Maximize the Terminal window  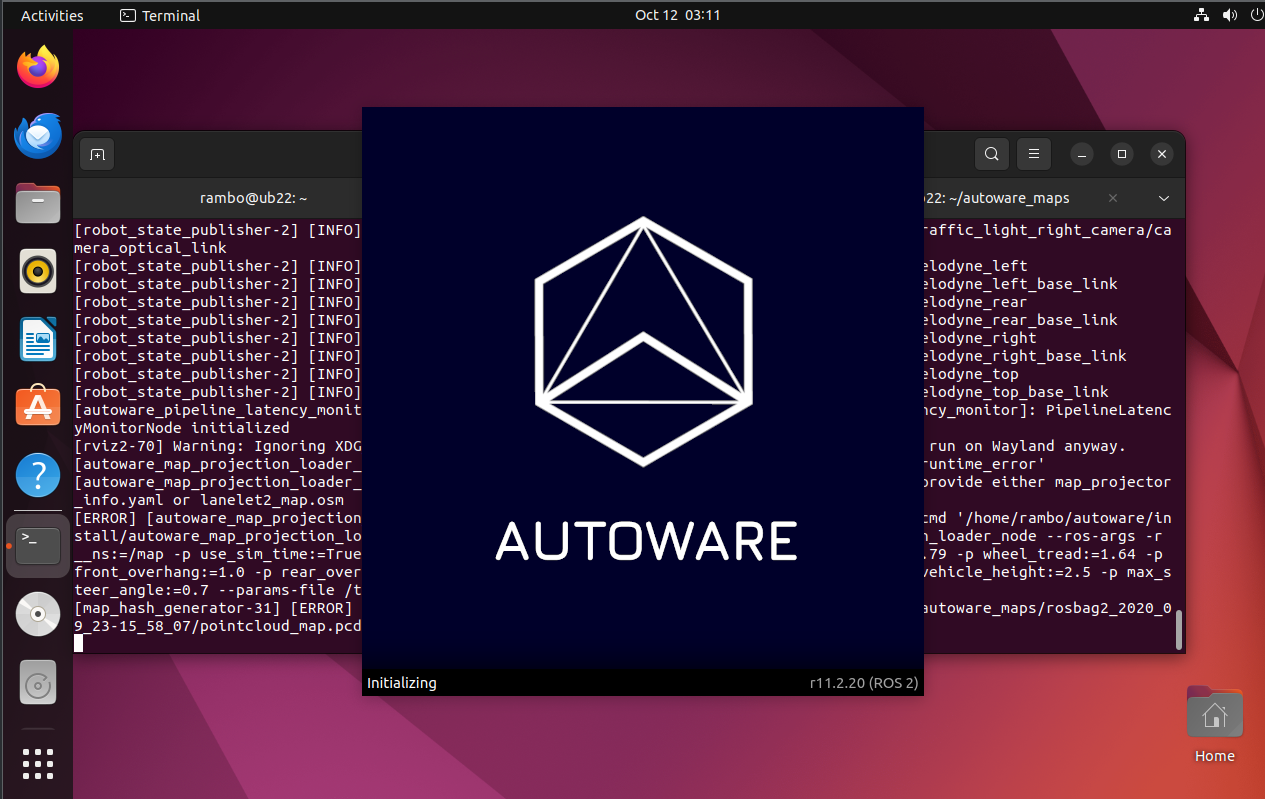point(1122,154)
